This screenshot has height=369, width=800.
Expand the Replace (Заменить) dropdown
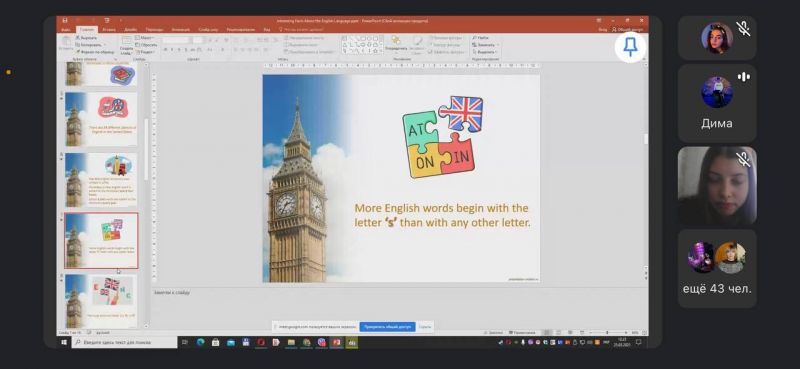(x=486, y=45)
